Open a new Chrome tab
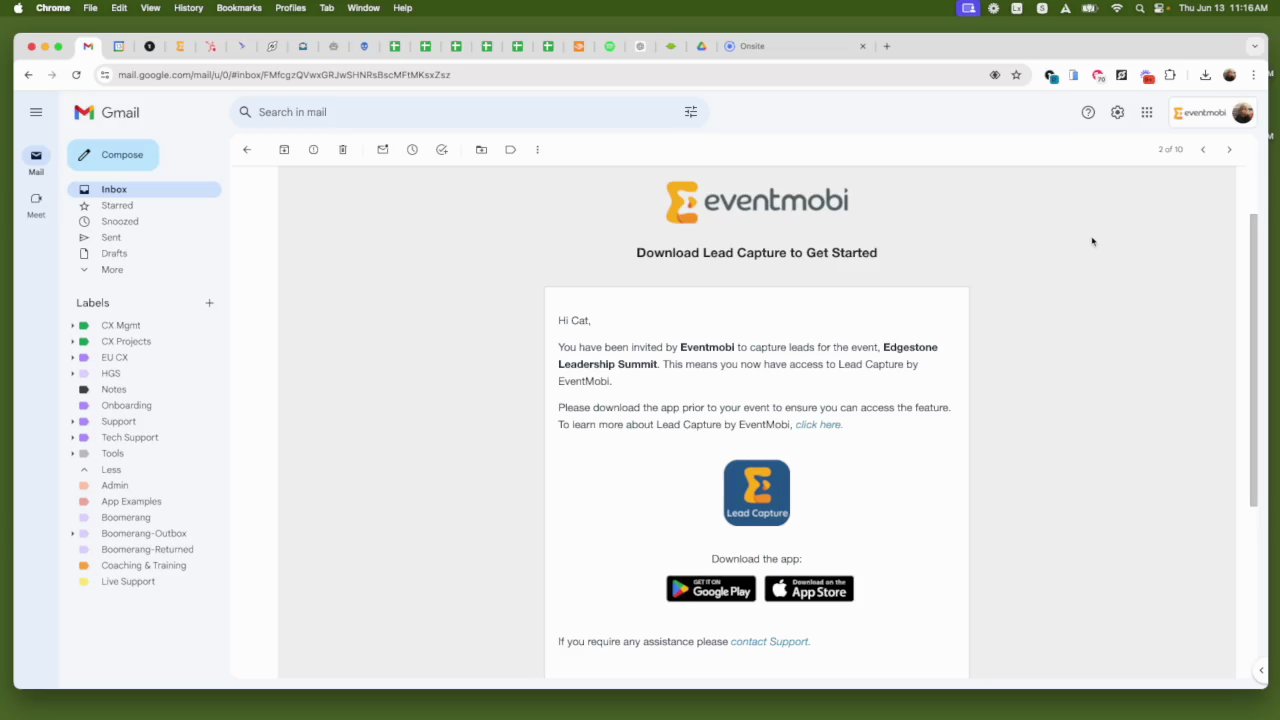The image size is (1280, 720). (x=886, y=46)
